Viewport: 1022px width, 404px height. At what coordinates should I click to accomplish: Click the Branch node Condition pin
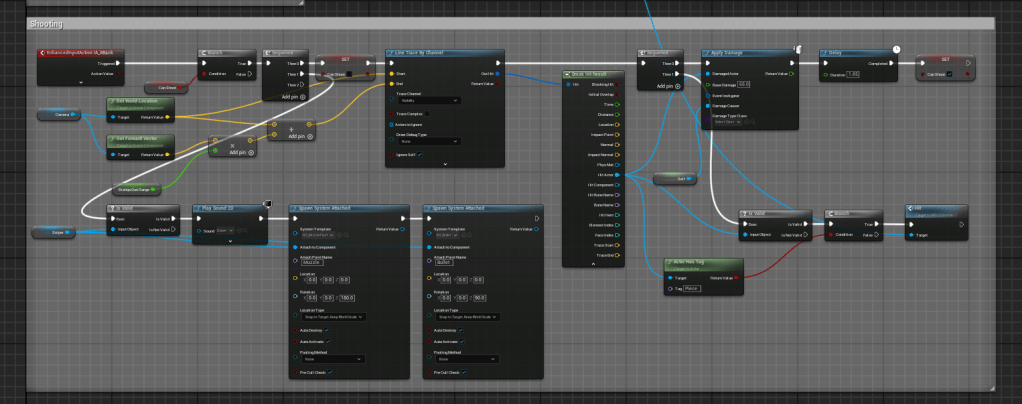tap(201, 73)
